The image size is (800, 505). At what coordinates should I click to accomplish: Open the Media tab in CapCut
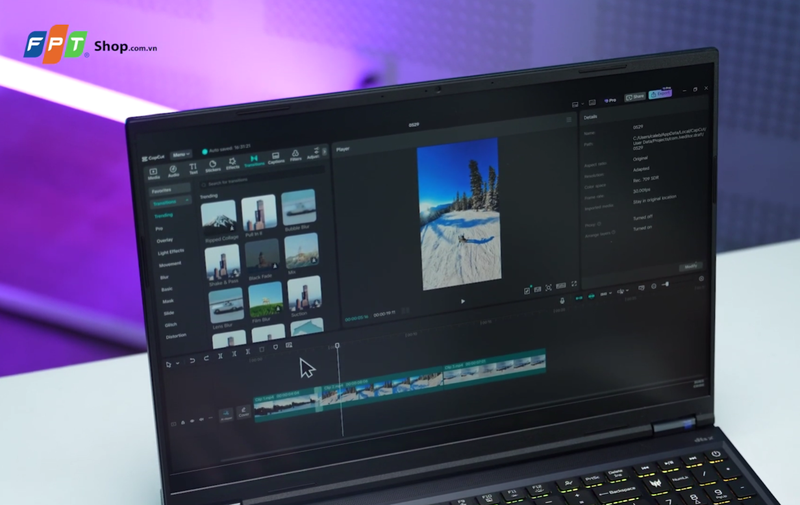coord(154,173)
